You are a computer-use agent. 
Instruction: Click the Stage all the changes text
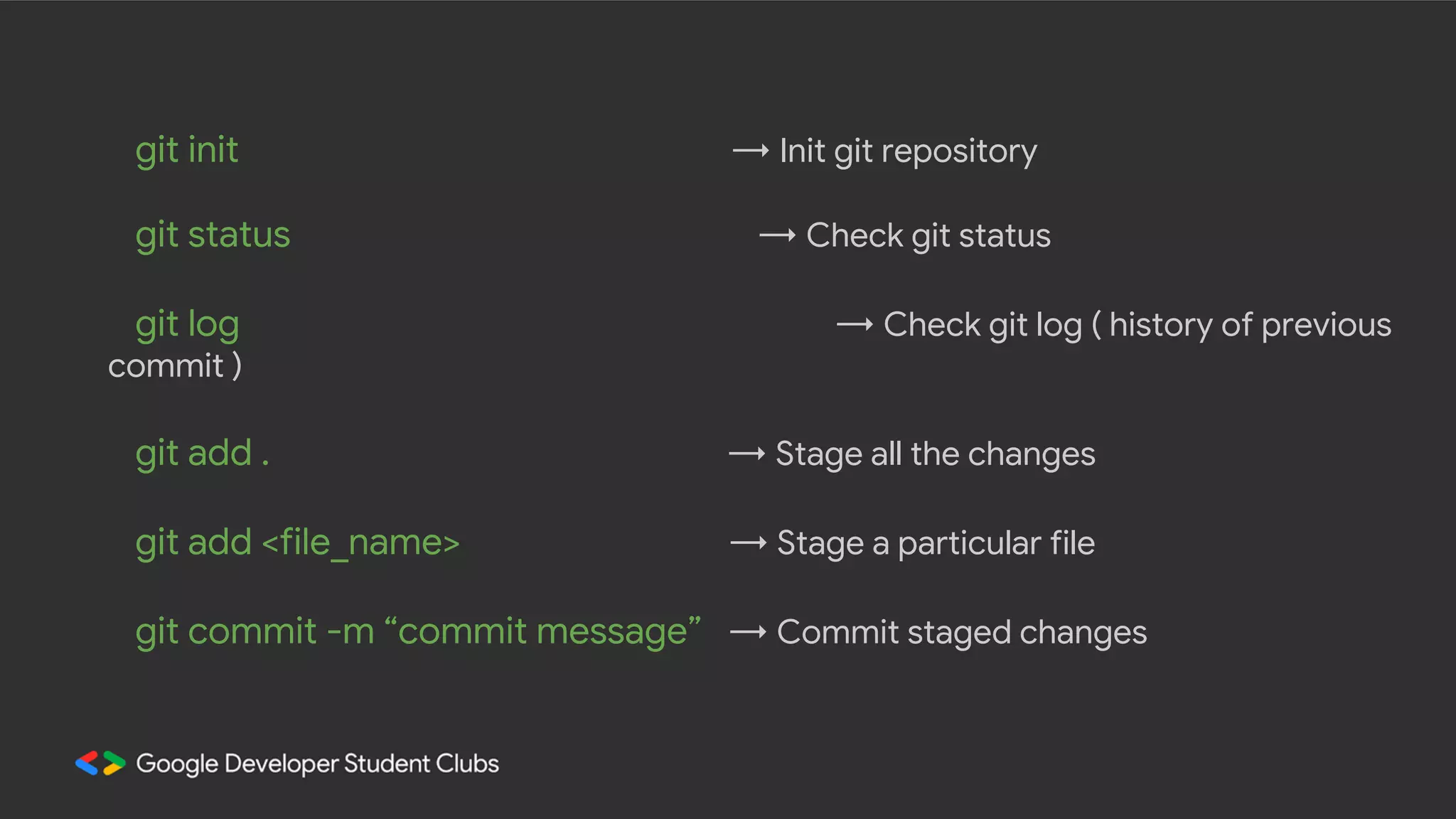[935, 454]
